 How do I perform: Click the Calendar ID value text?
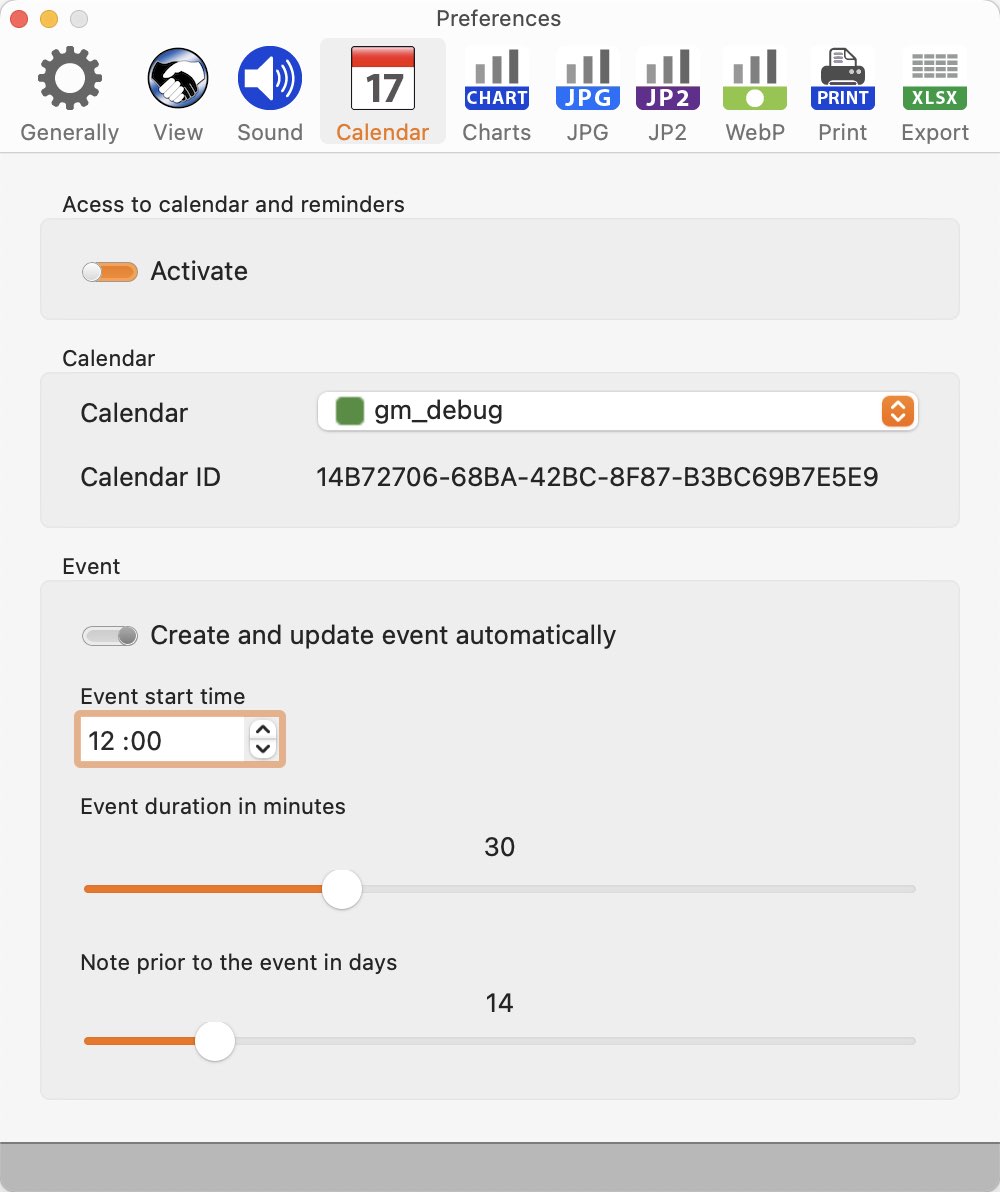click(x=597, y=477)
